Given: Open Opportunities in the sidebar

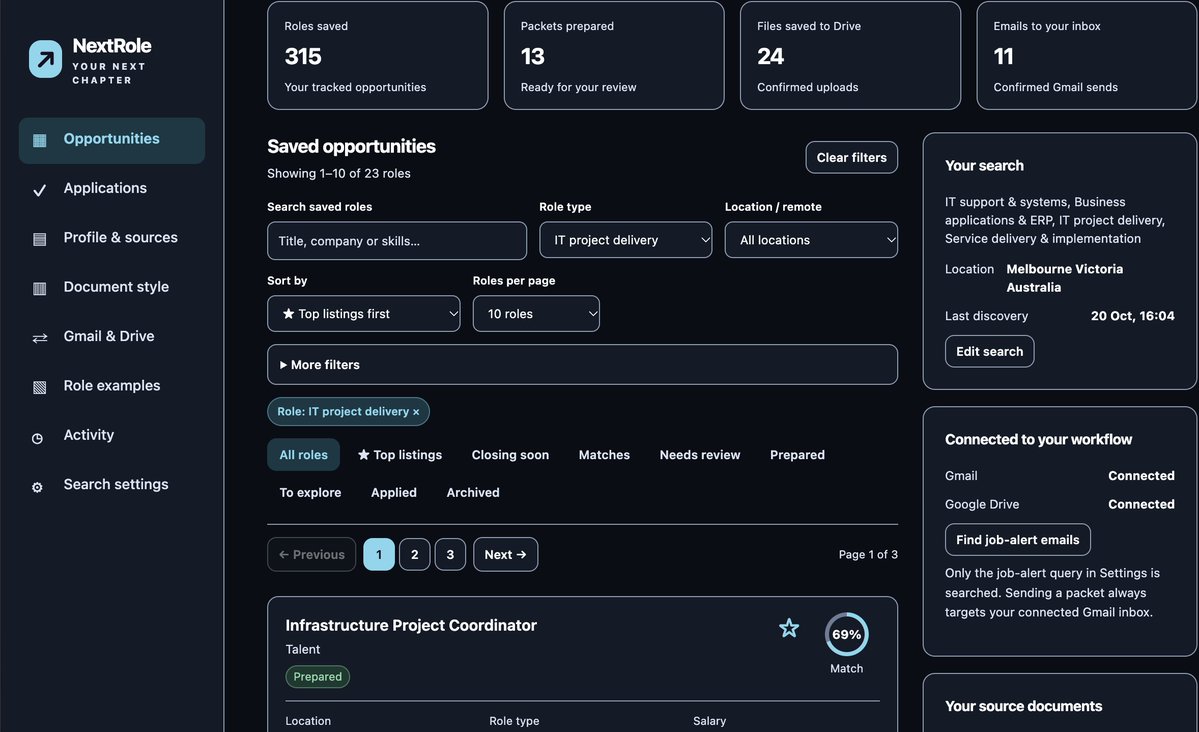Looking at the screenshot, I should 112,140.
